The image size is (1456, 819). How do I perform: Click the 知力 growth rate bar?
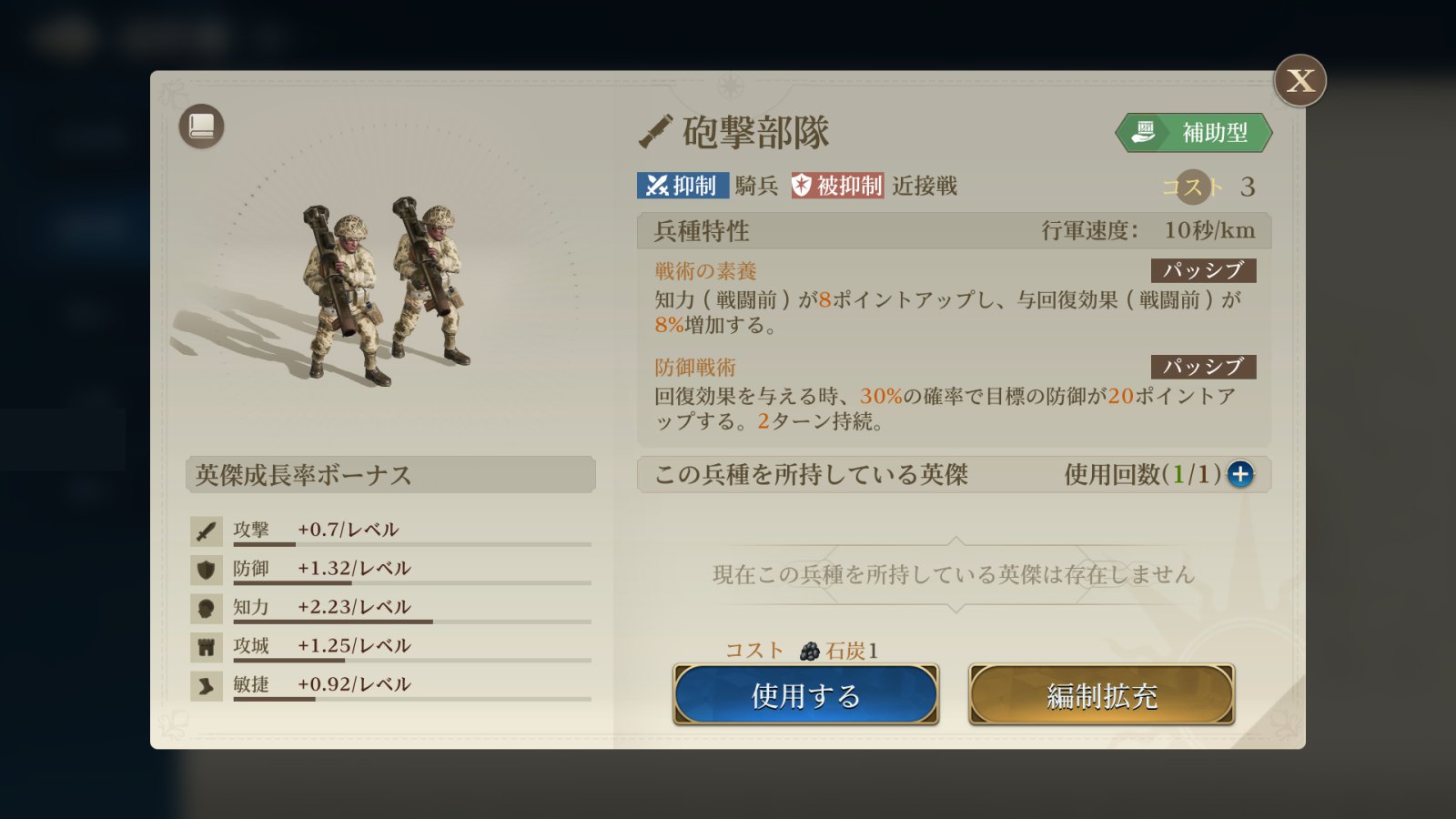pos(412,622)
